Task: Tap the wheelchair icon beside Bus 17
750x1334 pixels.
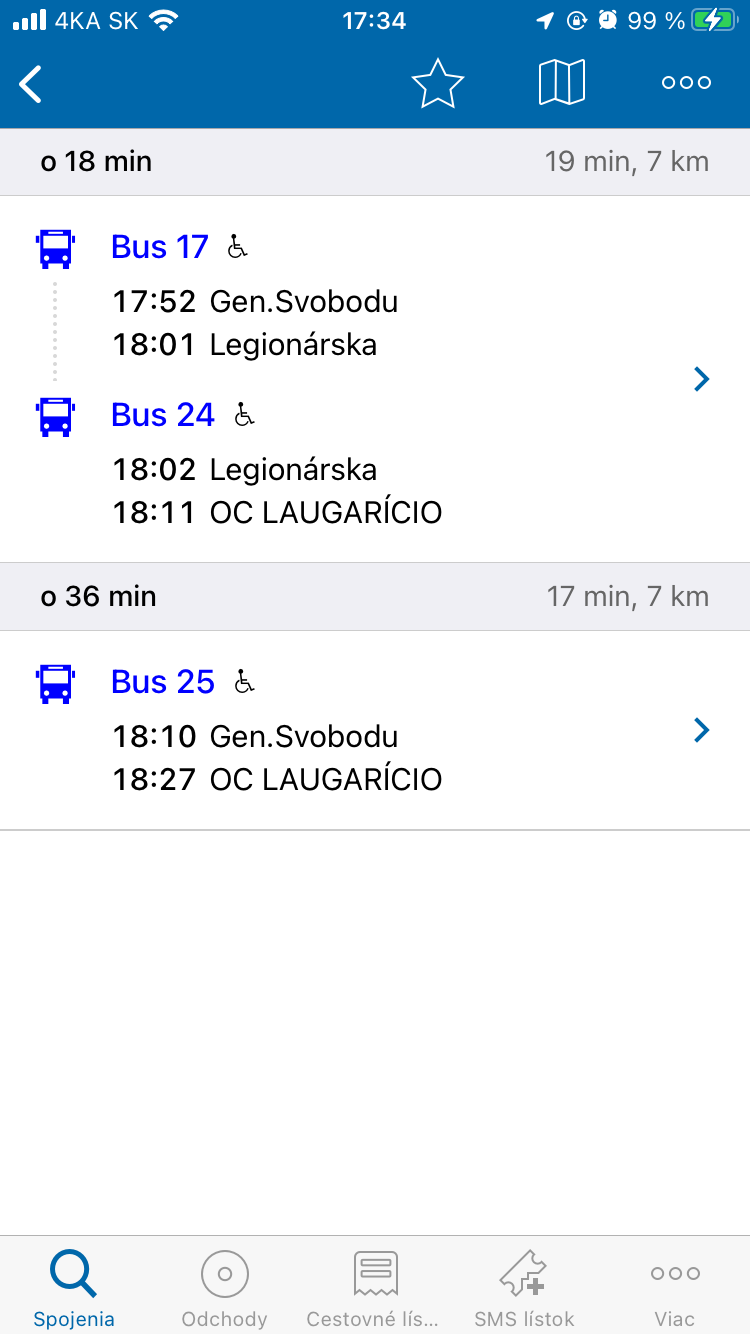Action: [x=237, y=247]
